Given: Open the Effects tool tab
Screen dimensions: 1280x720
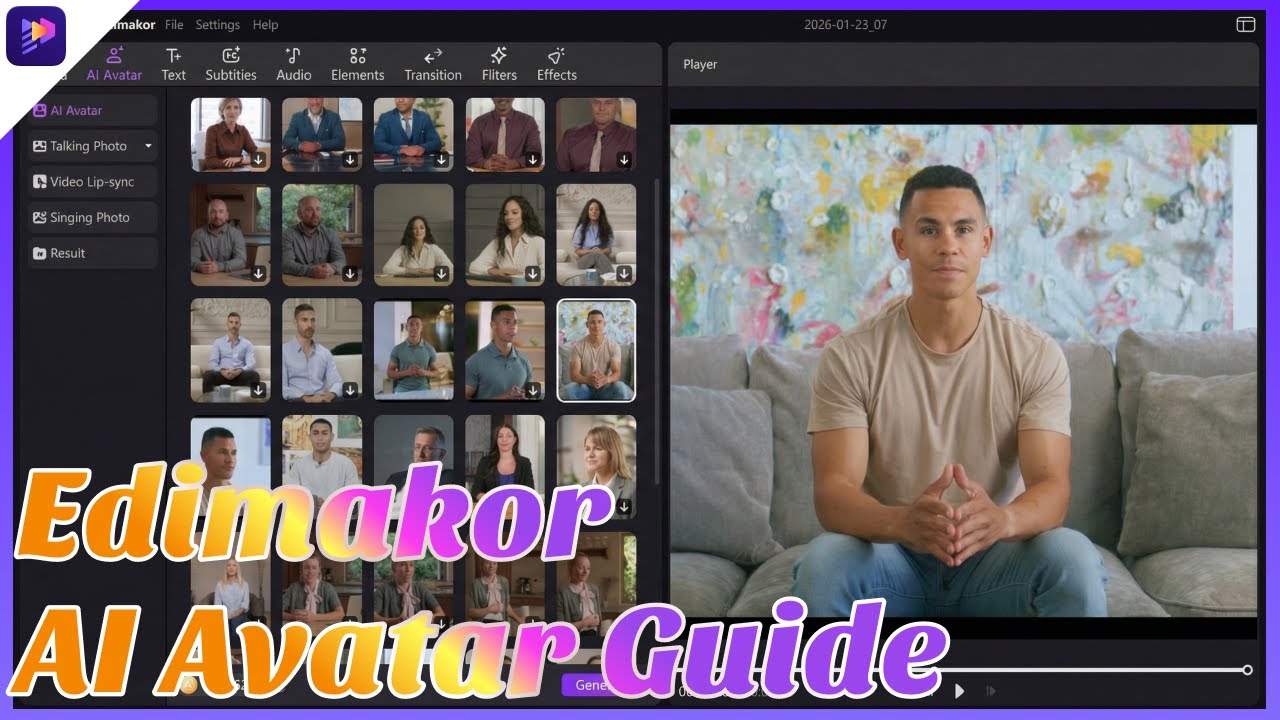Looking at the screenshot, I should click(557, 64).
